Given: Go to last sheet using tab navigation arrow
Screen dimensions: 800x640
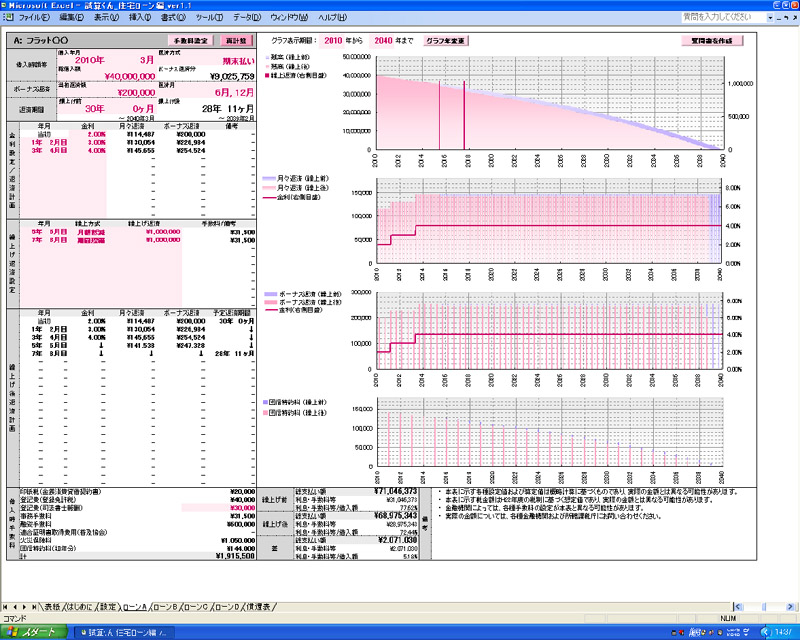Looking at the screenshot, I should (x=34, y=607).
